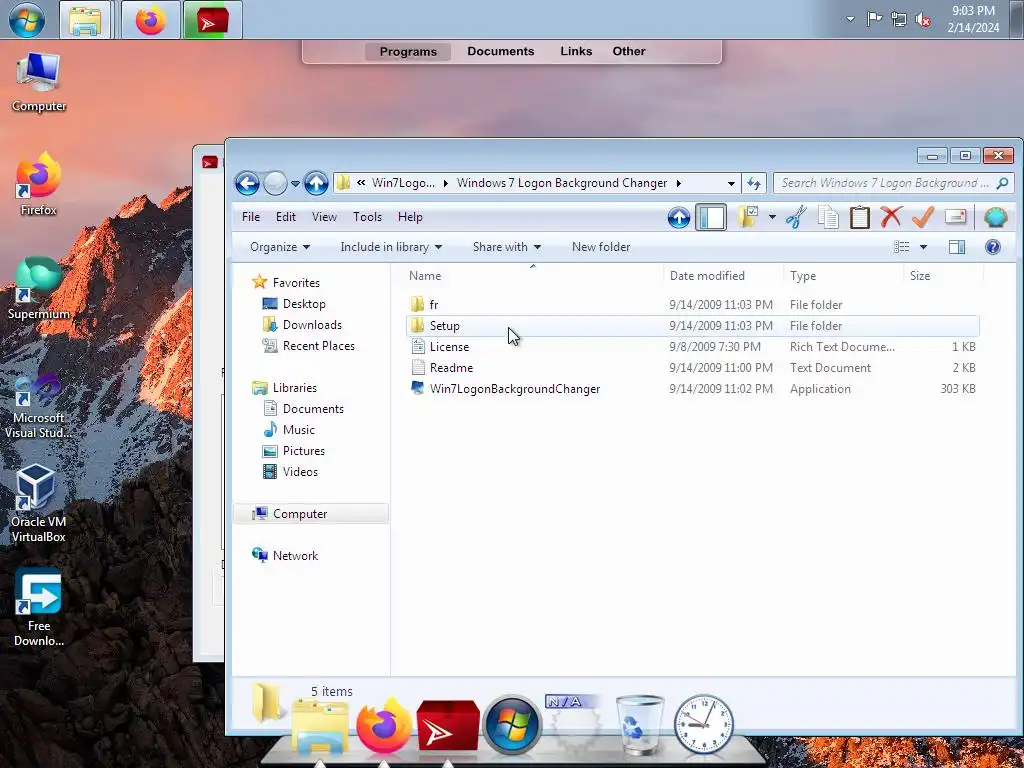Open Folder Options toolbar icon
Screen dimensions: 1024x768
pyautogui.click(x=747, y=217)
